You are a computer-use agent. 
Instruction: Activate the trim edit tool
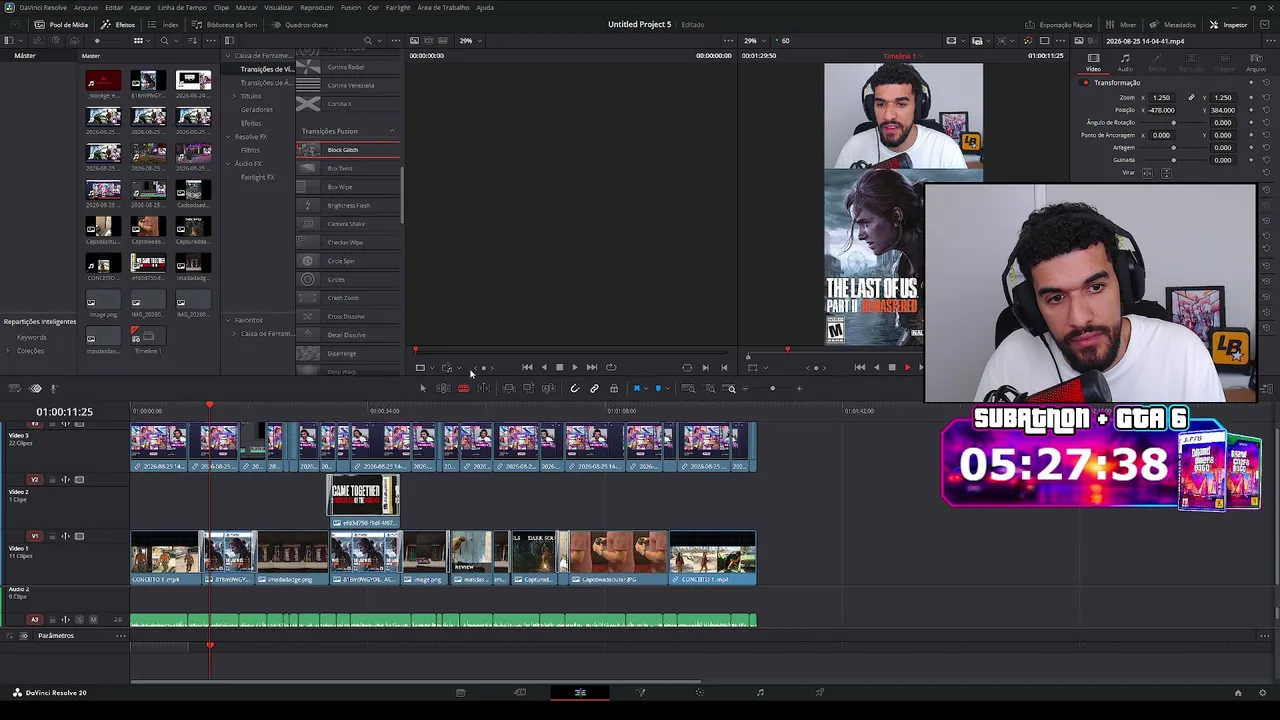click(x=443, y=388)
